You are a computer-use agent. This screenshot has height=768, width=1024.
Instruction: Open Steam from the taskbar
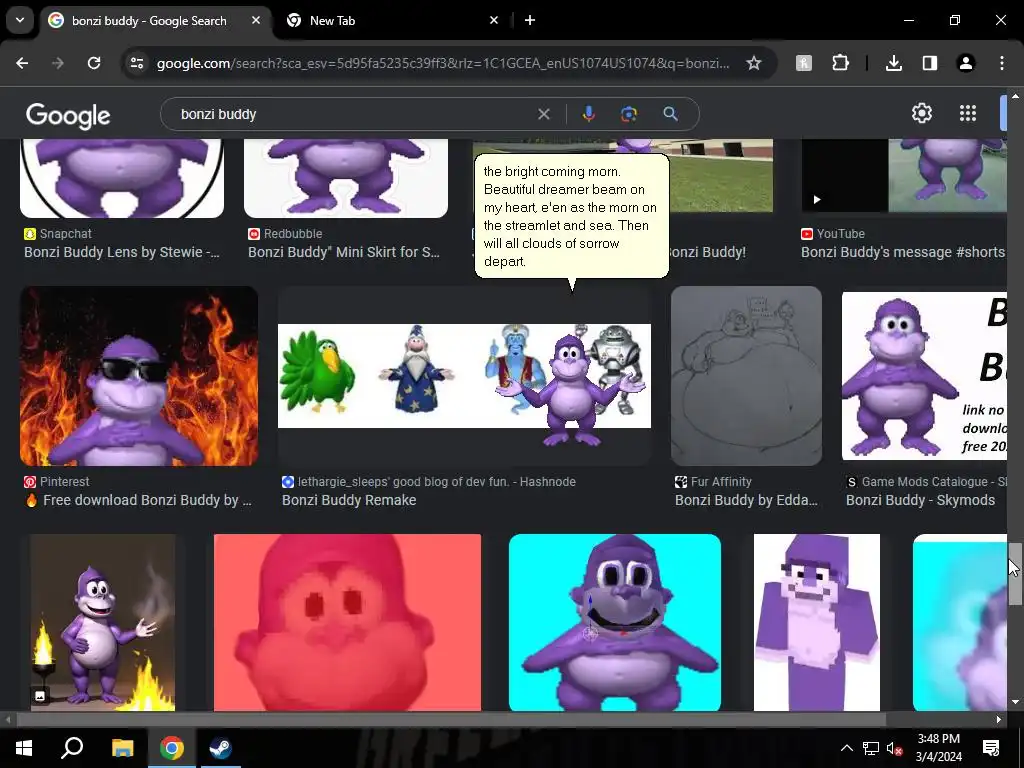coord(221,748)
